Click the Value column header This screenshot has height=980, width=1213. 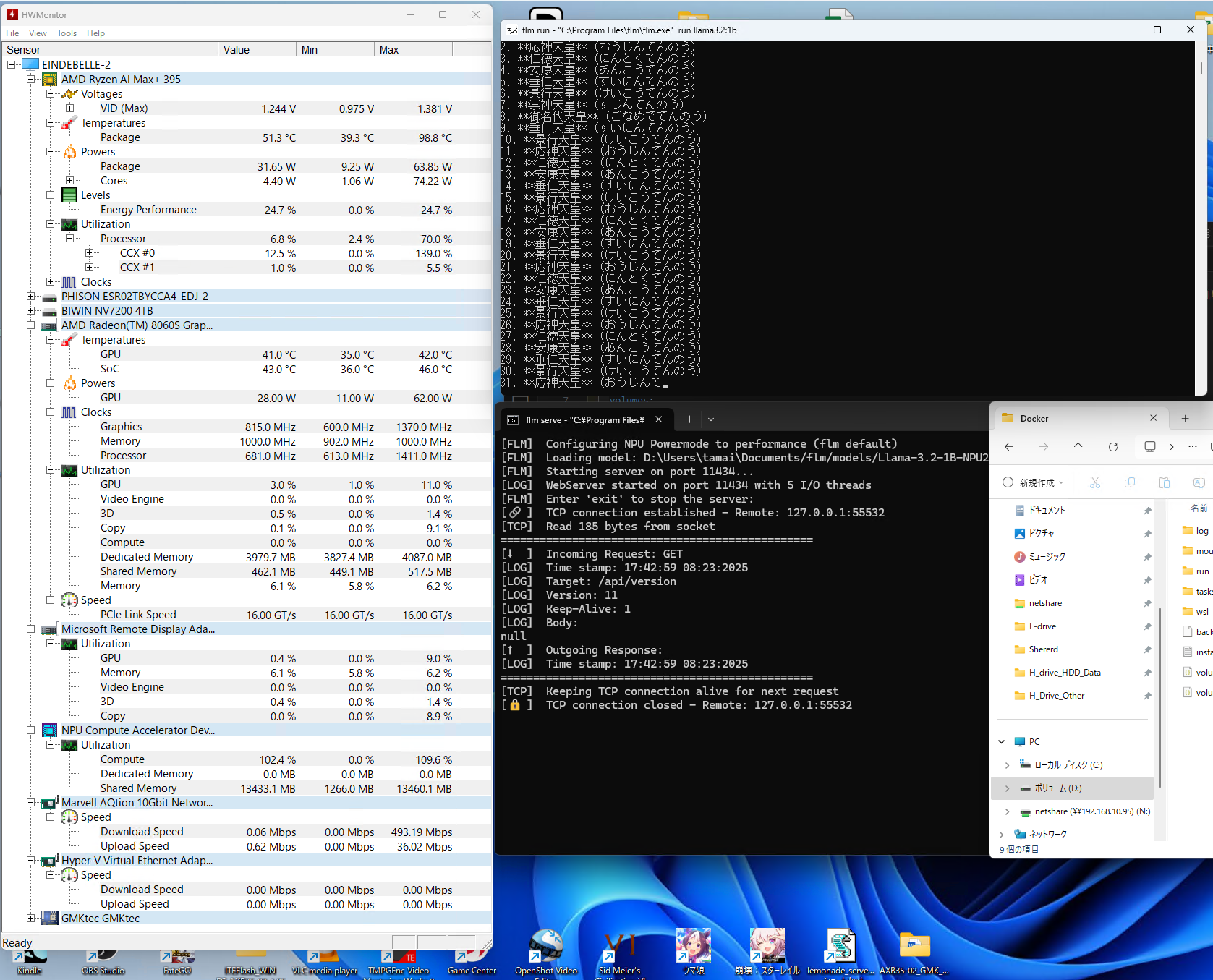(257, 49)
